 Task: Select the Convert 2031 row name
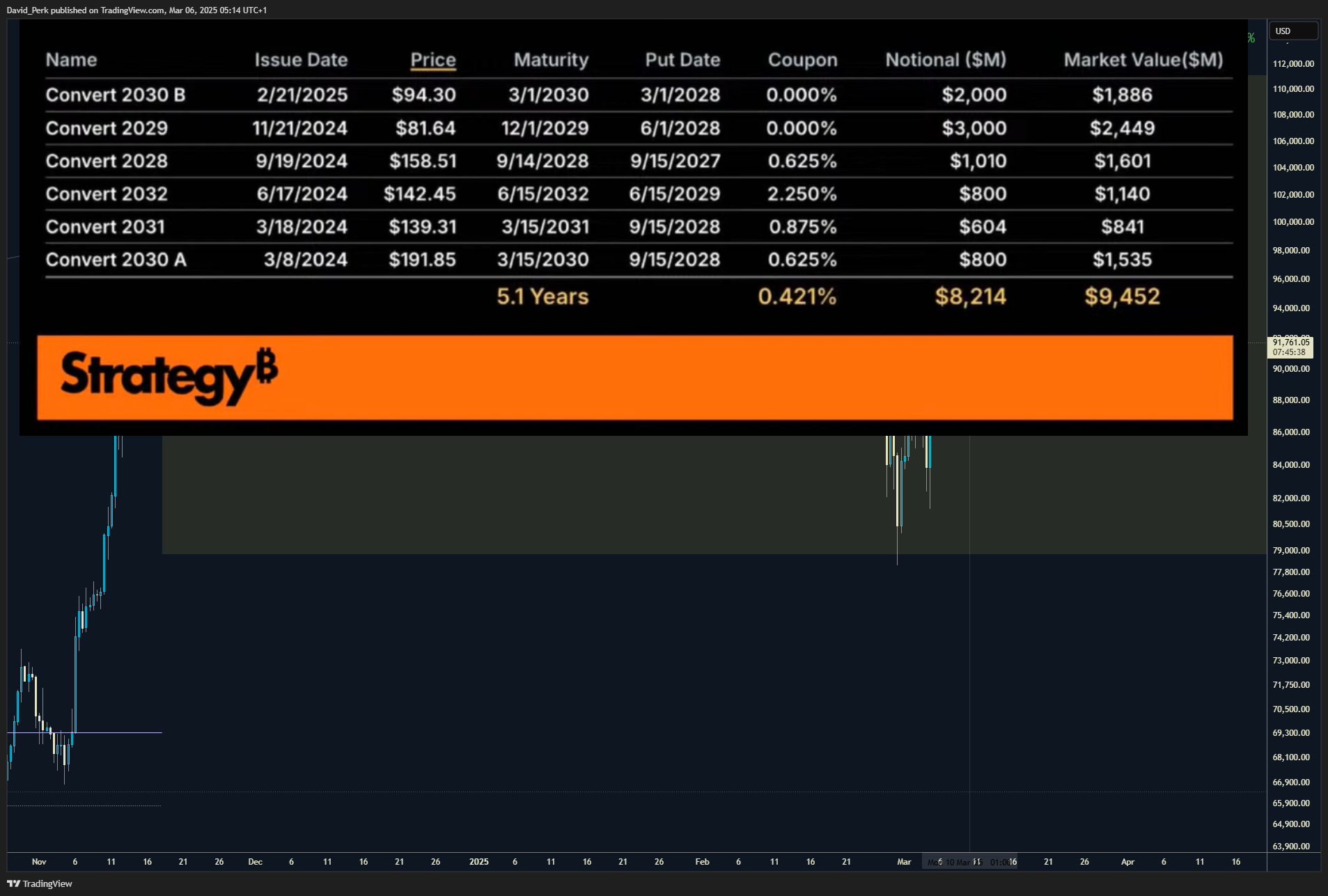tap(105, 226)
